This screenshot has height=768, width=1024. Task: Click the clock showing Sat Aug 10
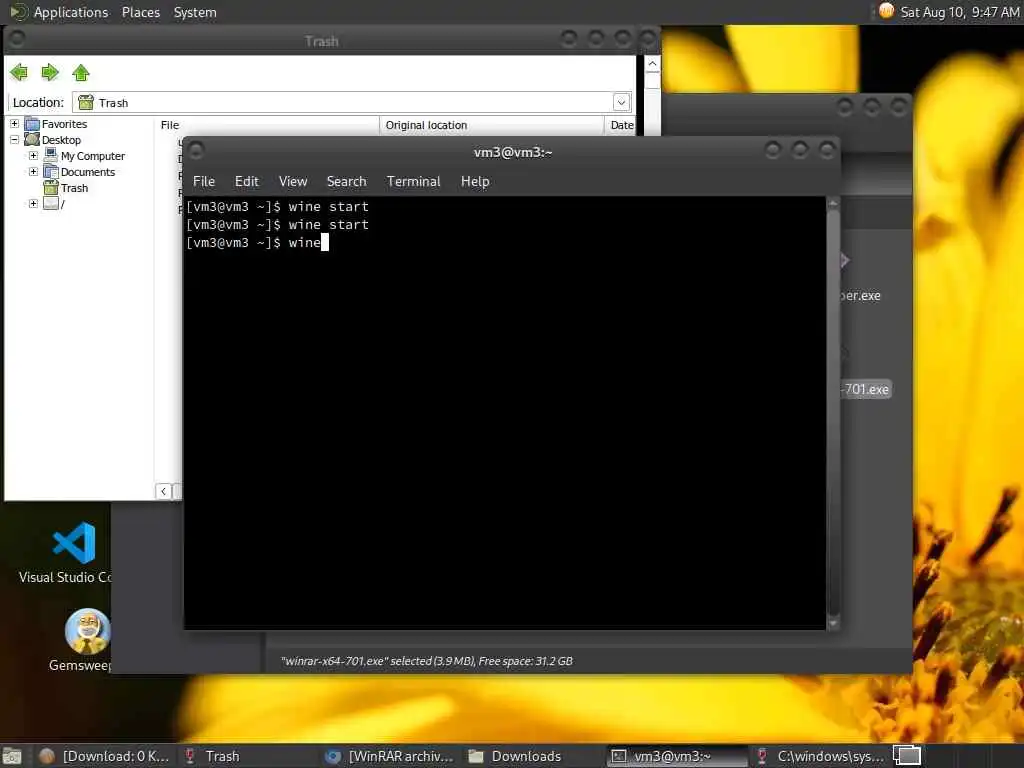(959, 12)
